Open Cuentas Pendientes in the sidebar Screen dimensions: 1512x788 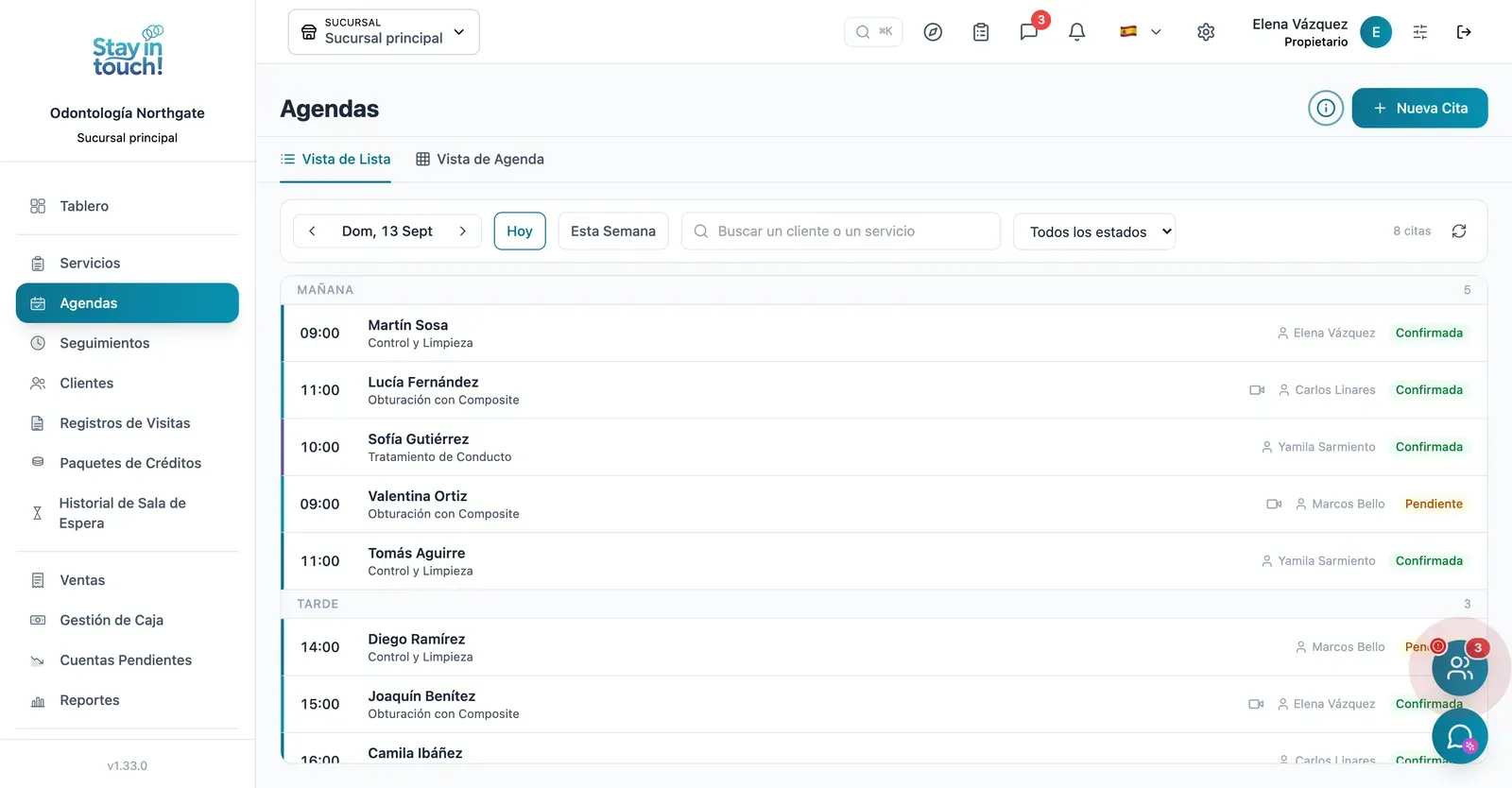pos(128,660)
